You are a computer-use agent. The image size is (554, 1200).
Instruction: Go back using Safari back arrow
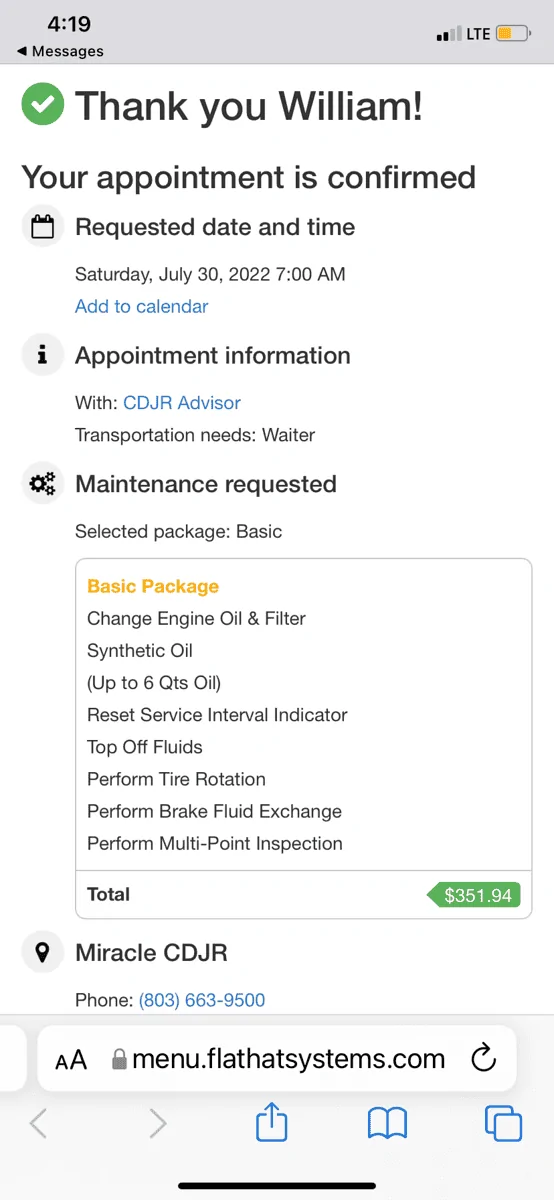[x=38, y=1123]
